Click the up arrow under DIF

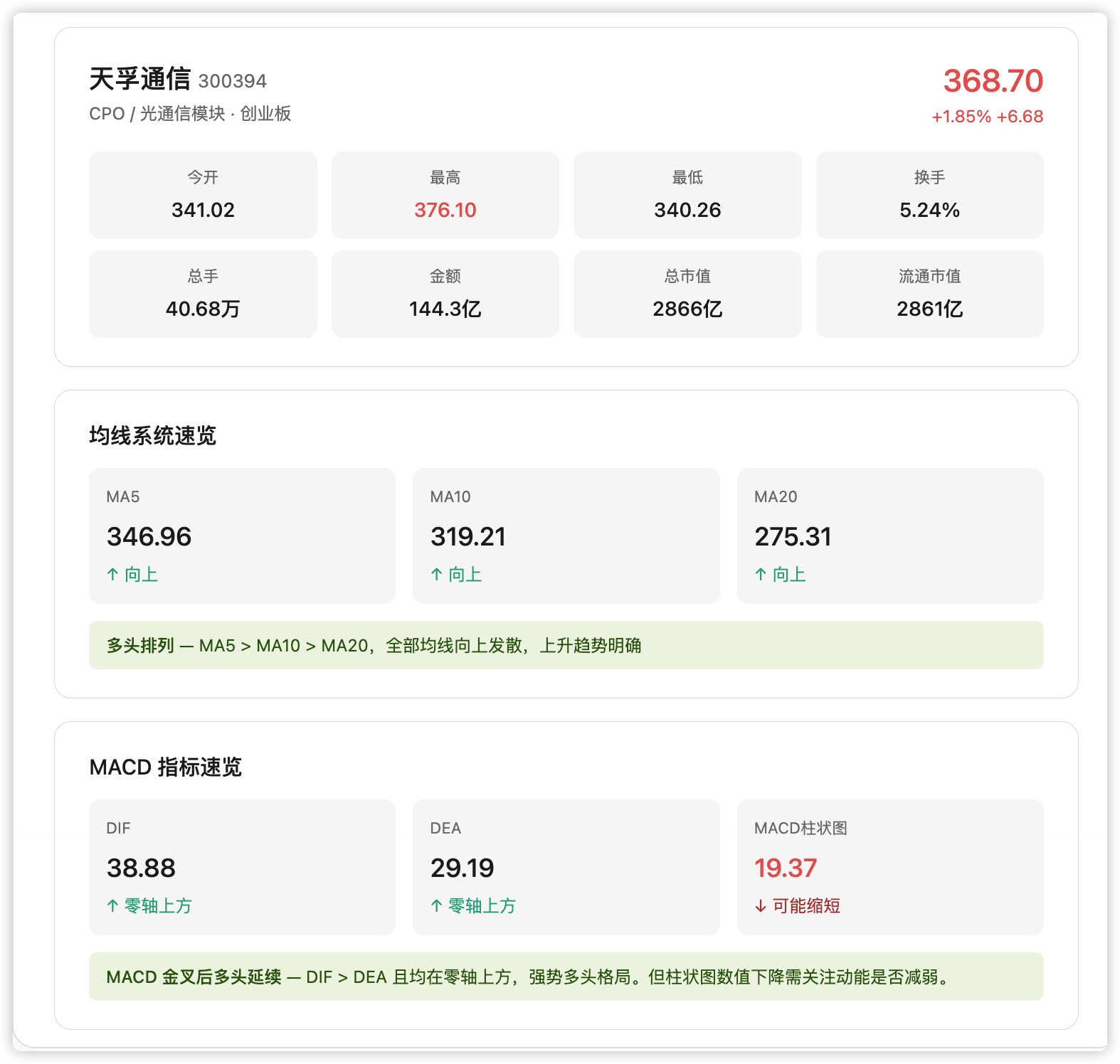pos(112,906)
